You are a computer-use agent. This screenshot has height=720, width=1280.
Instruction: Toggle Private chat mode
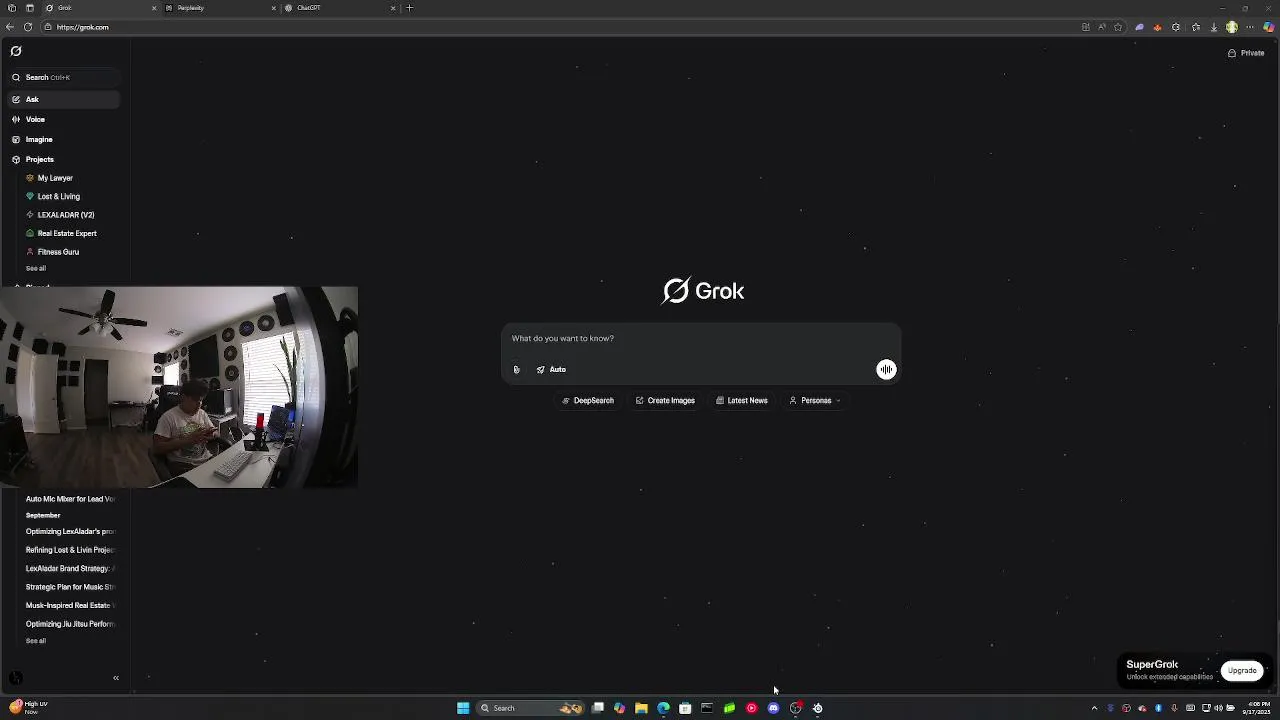tap(1246, 53)
